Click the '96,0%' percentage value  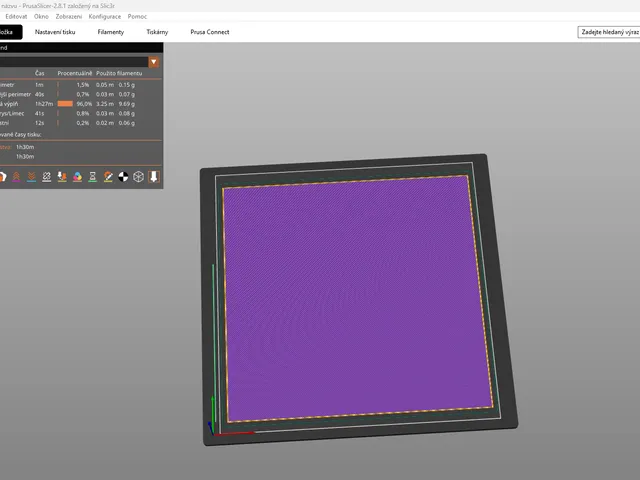(84, 104)
